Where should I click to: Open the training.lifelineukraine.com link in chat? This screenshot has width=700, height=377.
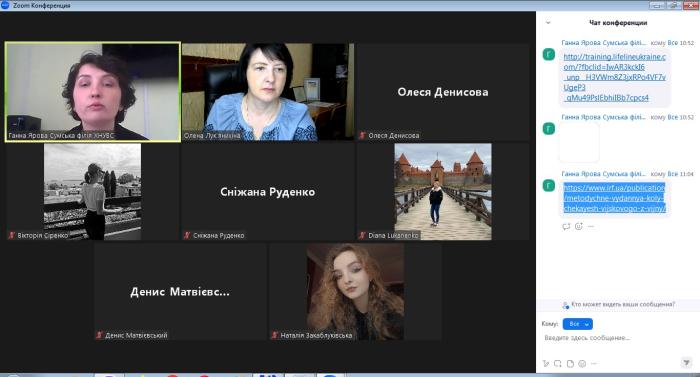coord(614,77)
